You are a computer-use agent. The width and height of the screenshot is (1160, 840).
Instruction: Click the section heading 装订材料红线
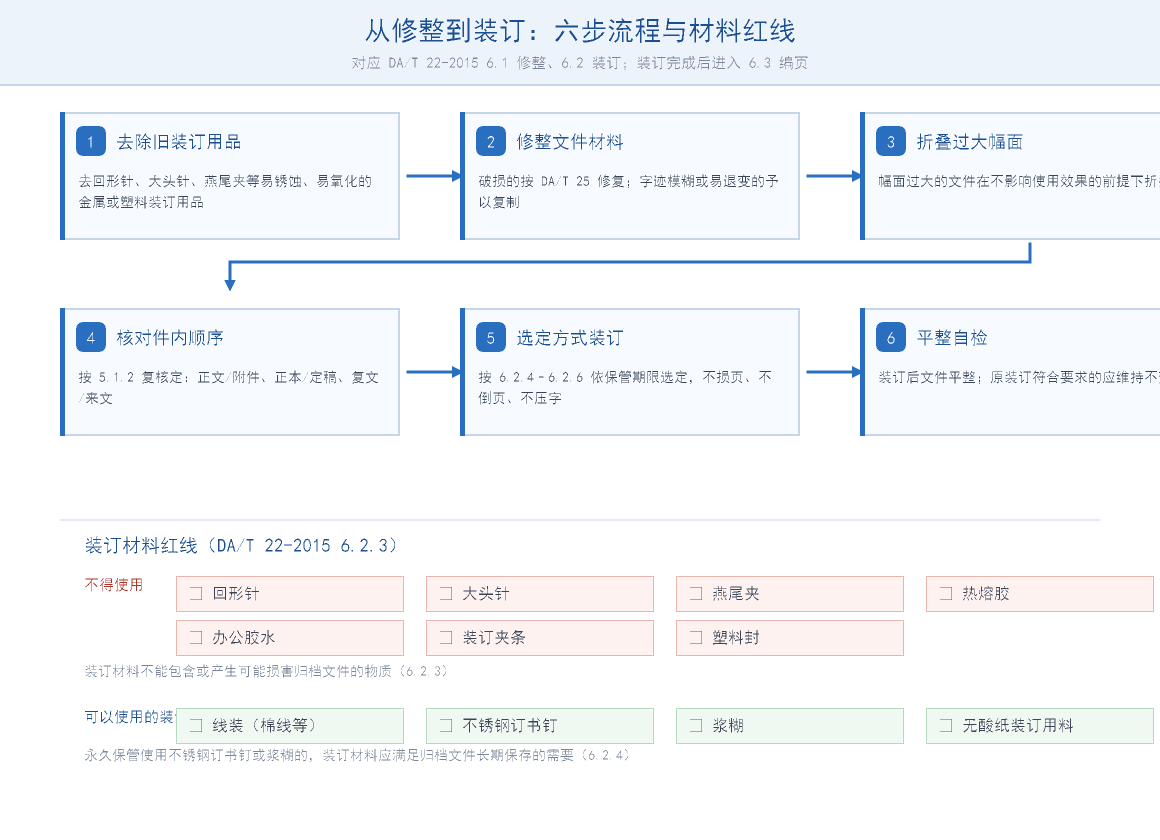click(241, 546)
